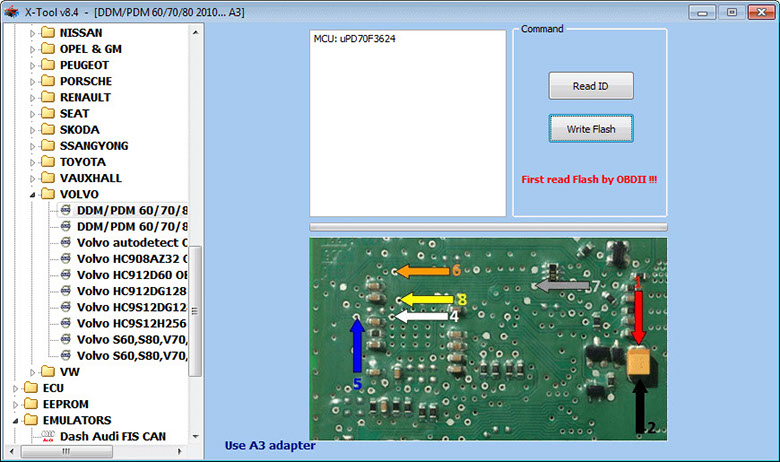Click inside the MCU info text box
Image resolution: width=780 pixels, height=462 pixels.
(408, 122)
